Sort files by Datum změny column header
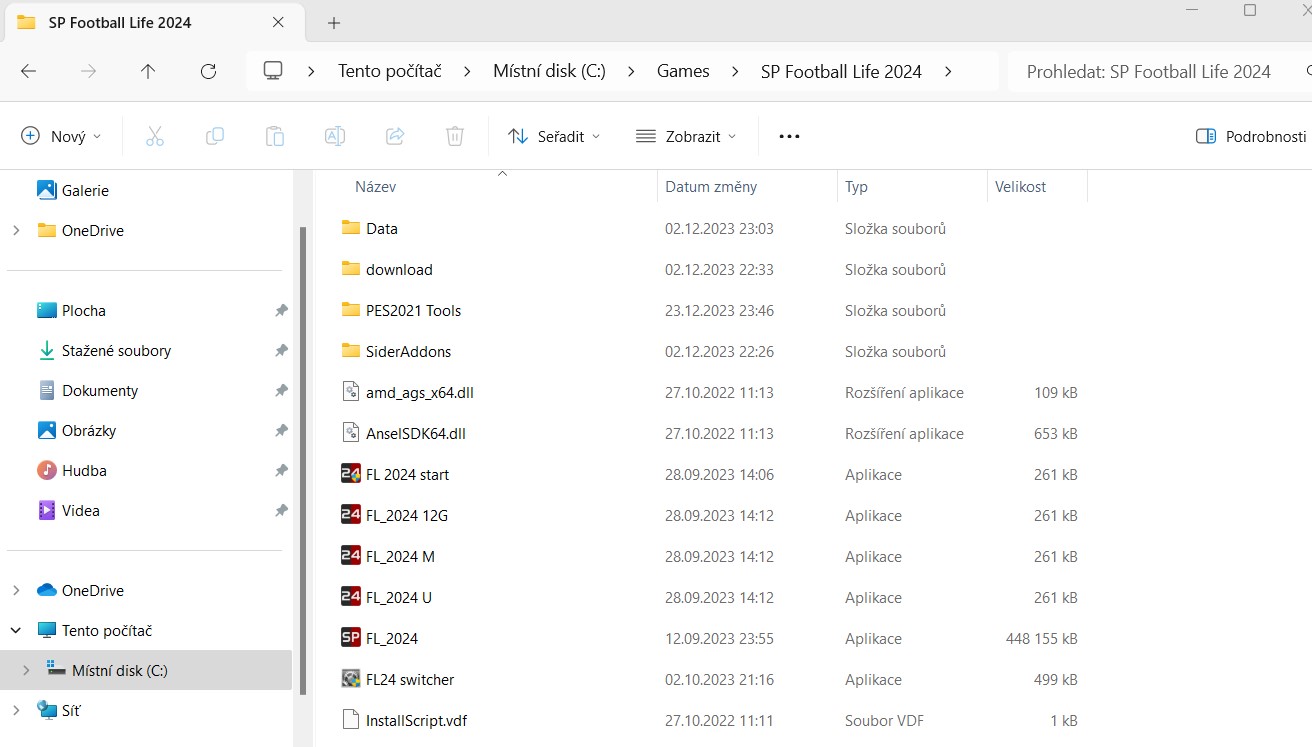Viewport: 1312px width, 747px height. click(x=711, y=187)
